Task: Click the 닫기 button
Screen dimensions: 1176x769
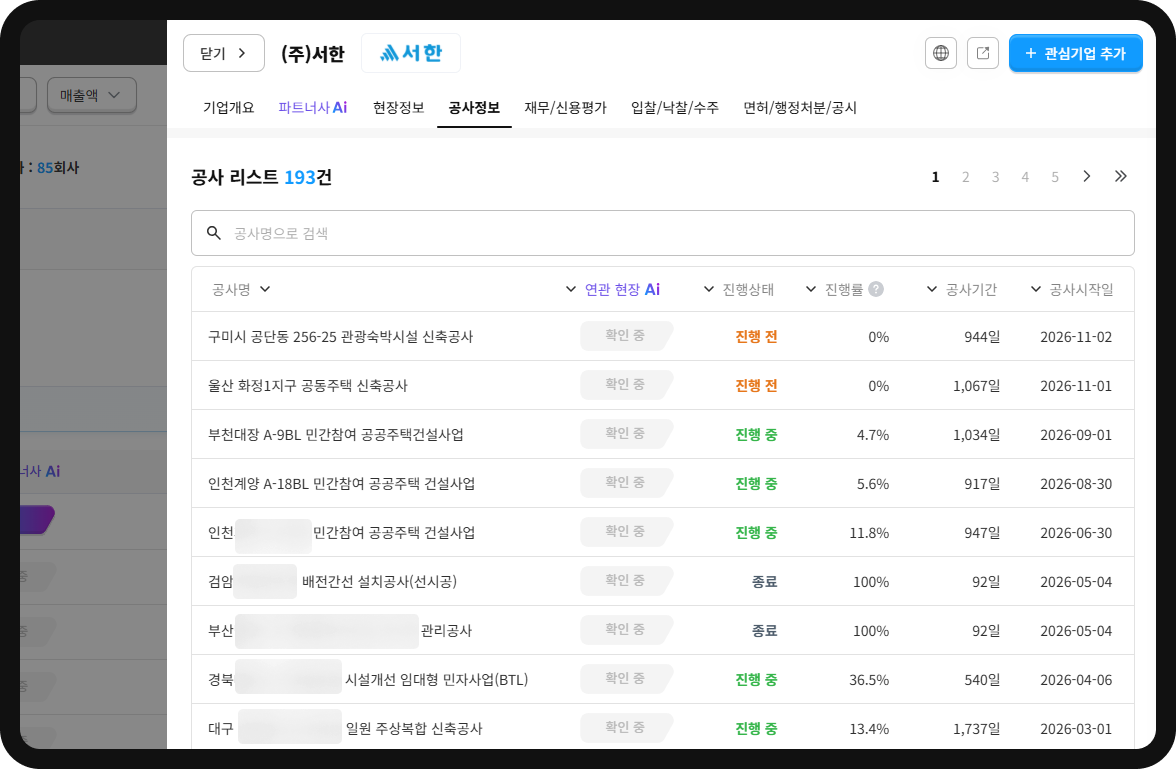Action: [224, 53]
